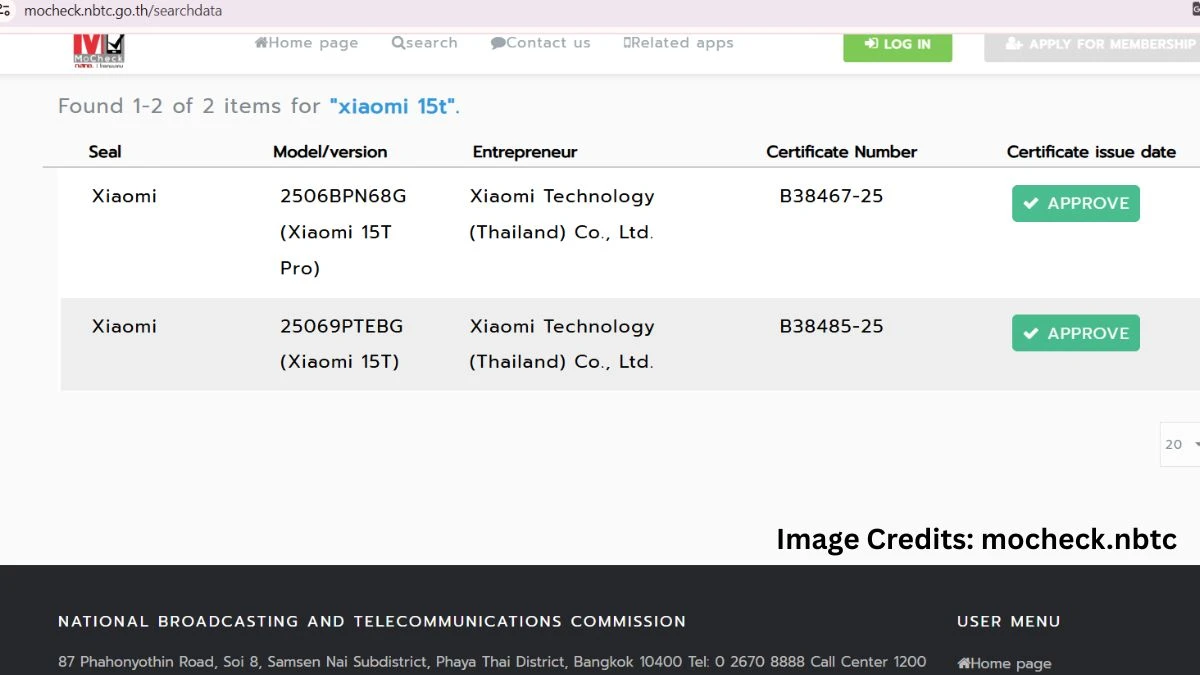Click the footer address line
Image resolution: width=1200 pixels, height=675 pixels.
tap(492, 662)
